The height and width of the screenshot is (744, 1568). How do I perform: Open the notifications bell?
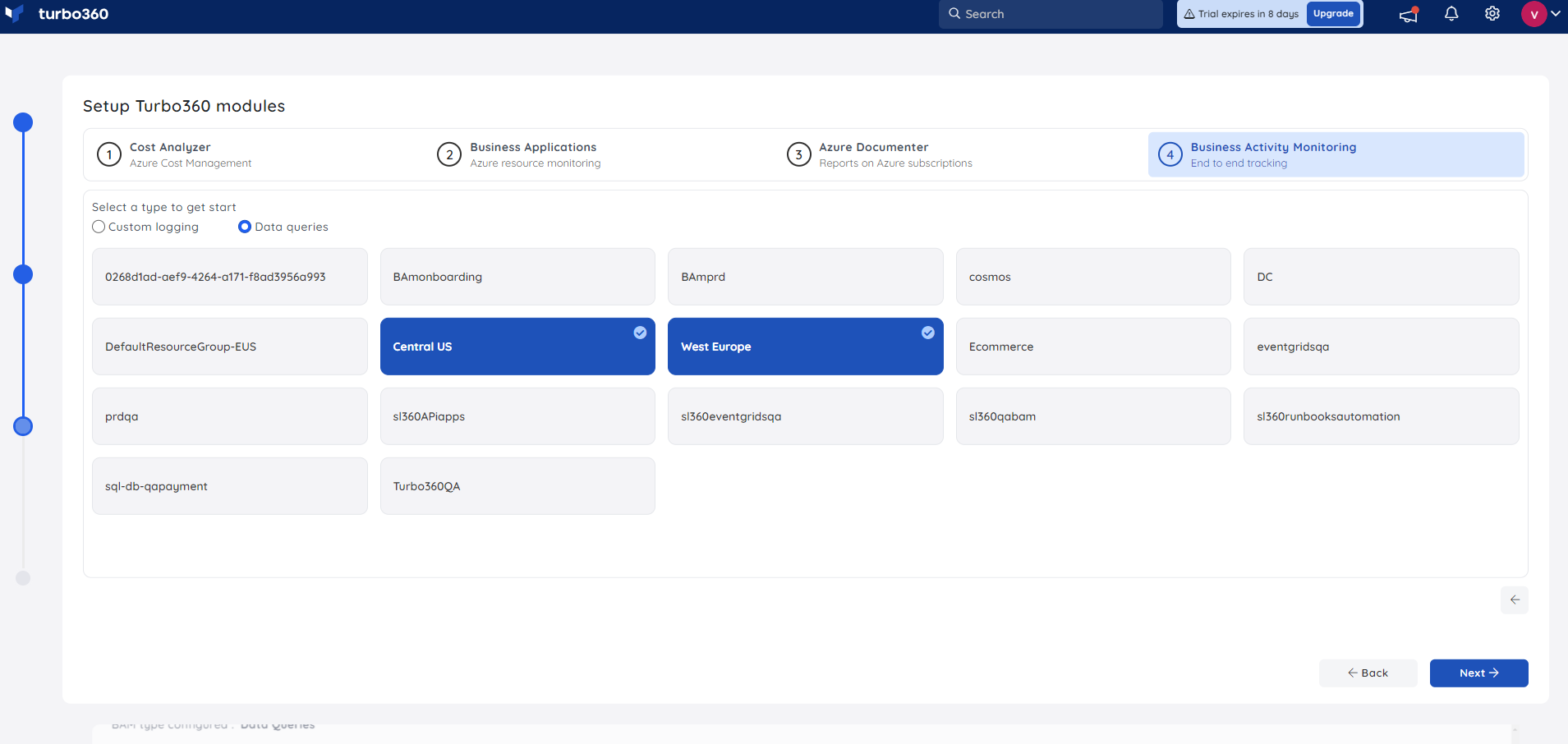pyautogui.click(x=1451, y=14)
